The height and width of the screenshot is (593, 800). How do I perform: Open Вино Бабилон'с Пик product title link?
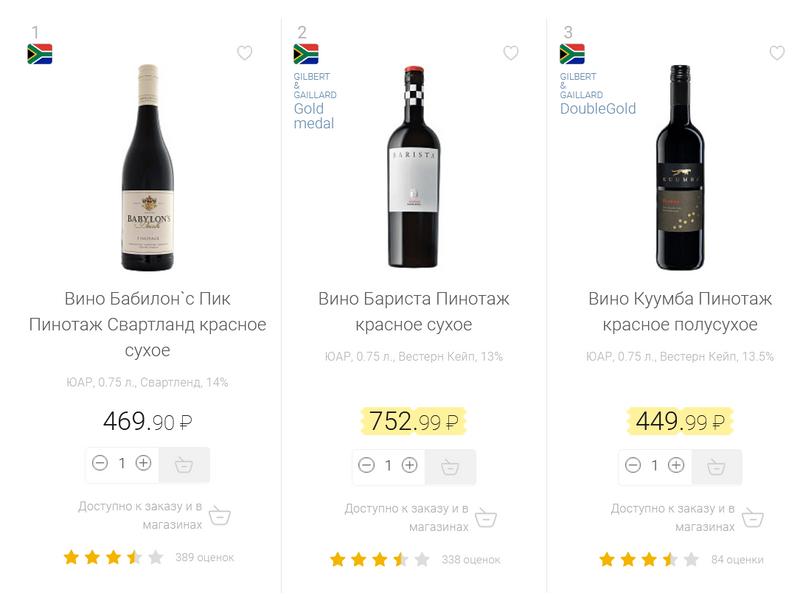[x=148, y=324]
